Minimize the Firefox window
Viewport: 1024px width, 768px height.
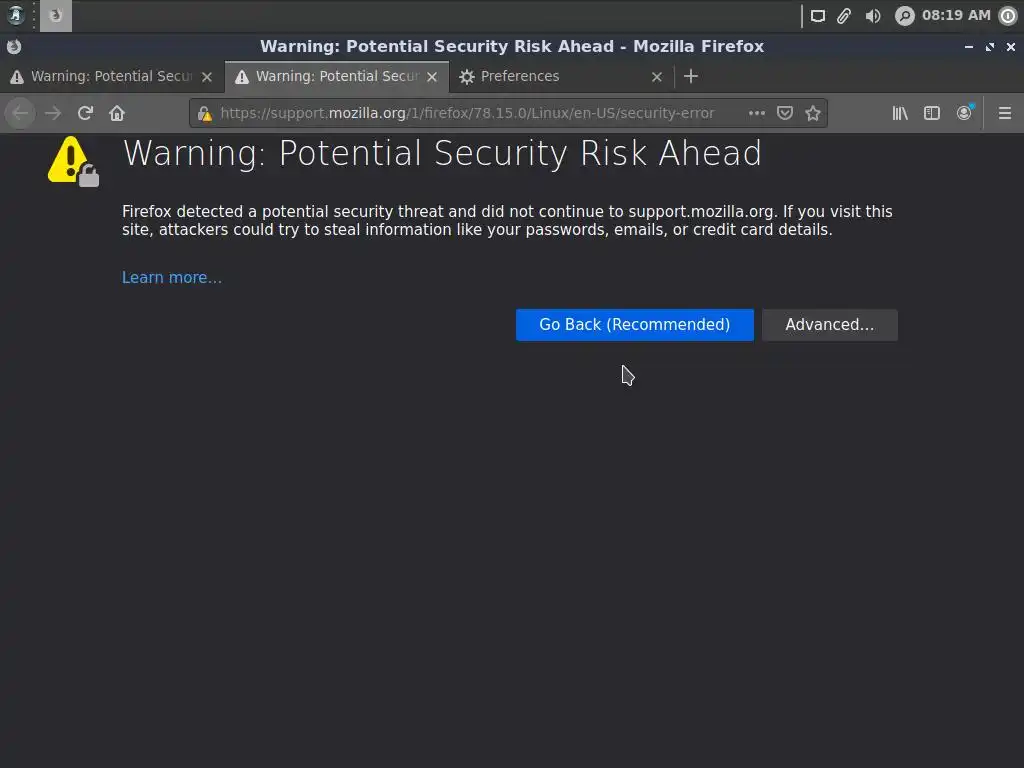click(x=969, y=47)
